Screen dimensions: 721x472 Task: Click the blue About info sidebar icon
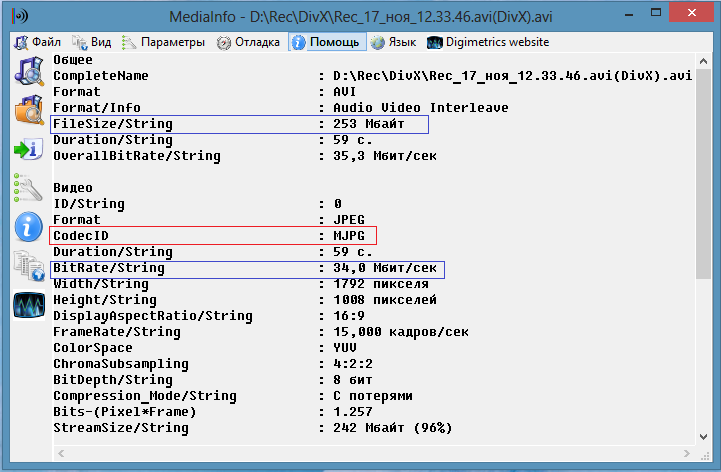pos(27,226)
